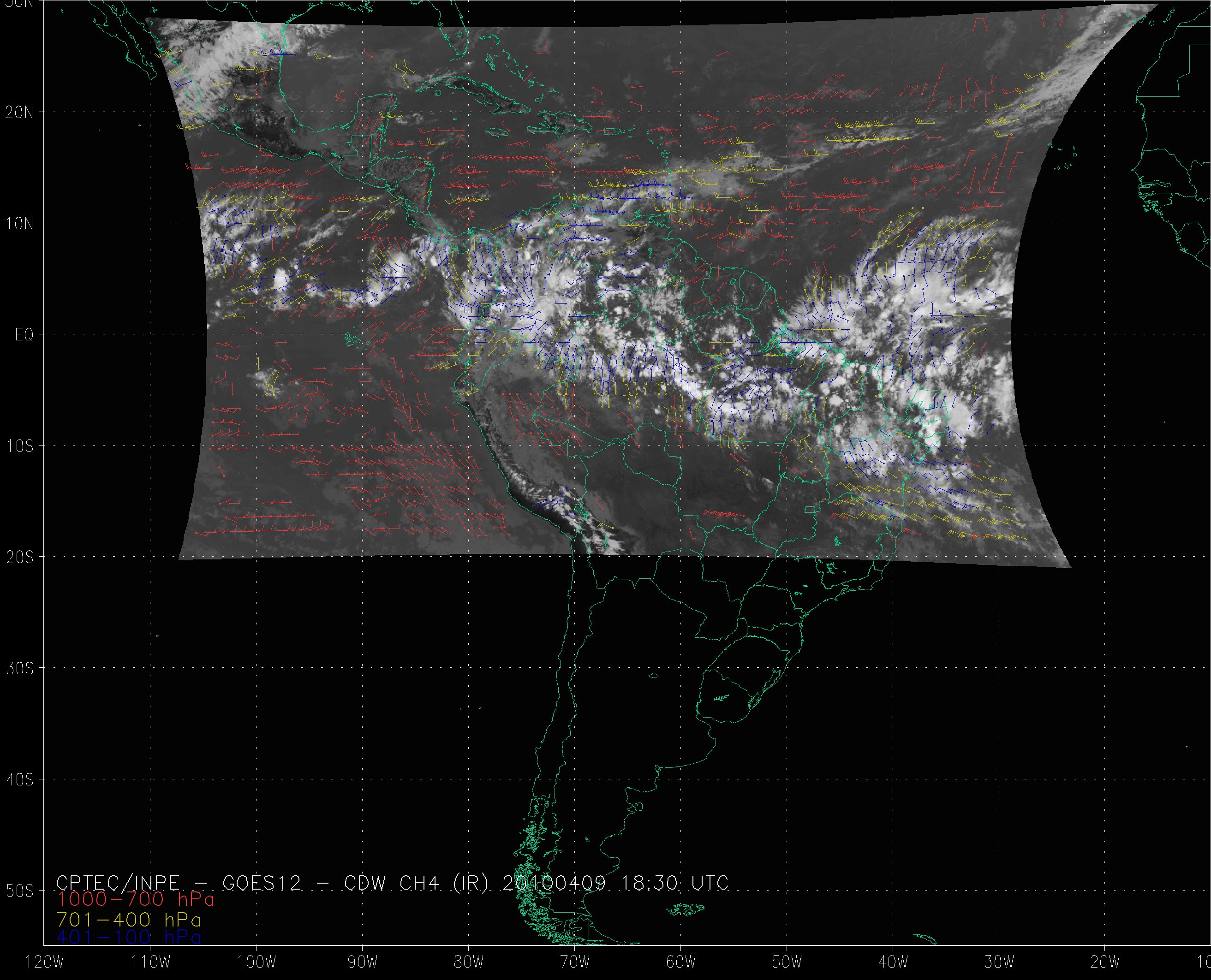
Task: Click the 60W longitude axis label
Action: point(681,962)
